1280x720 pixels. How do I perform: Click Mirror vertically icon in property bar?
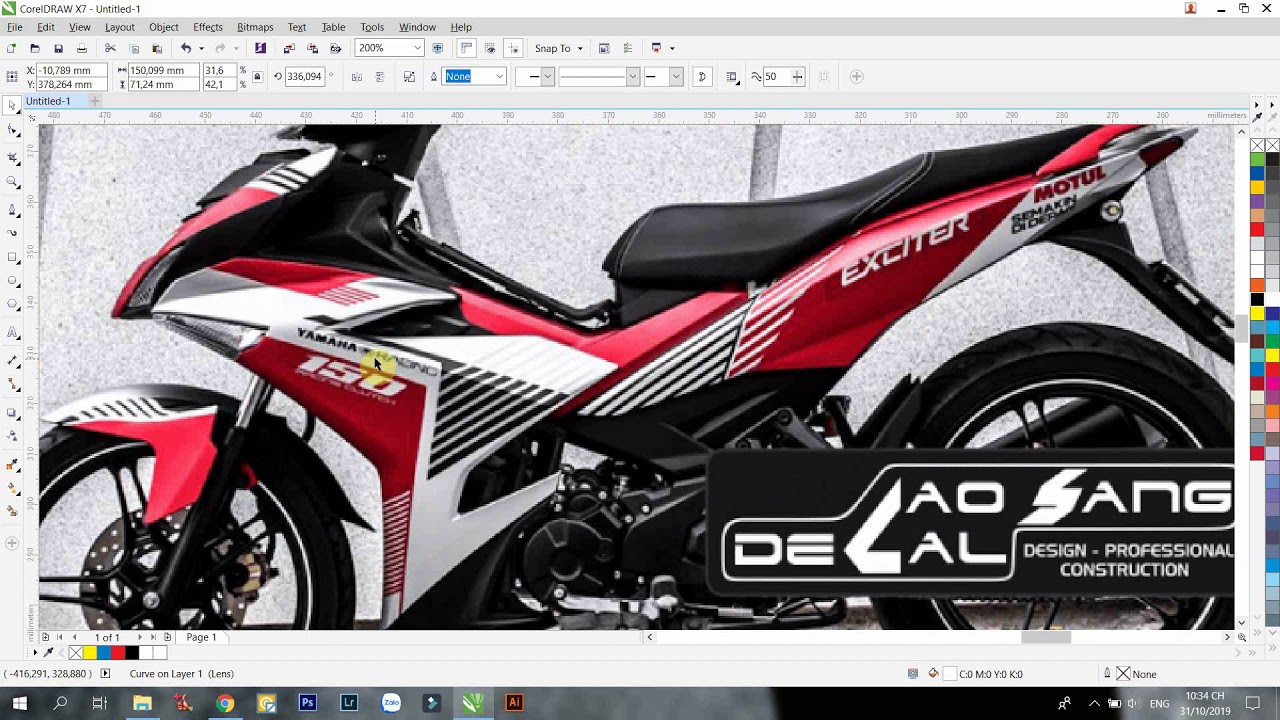click(x=380, y=77)
